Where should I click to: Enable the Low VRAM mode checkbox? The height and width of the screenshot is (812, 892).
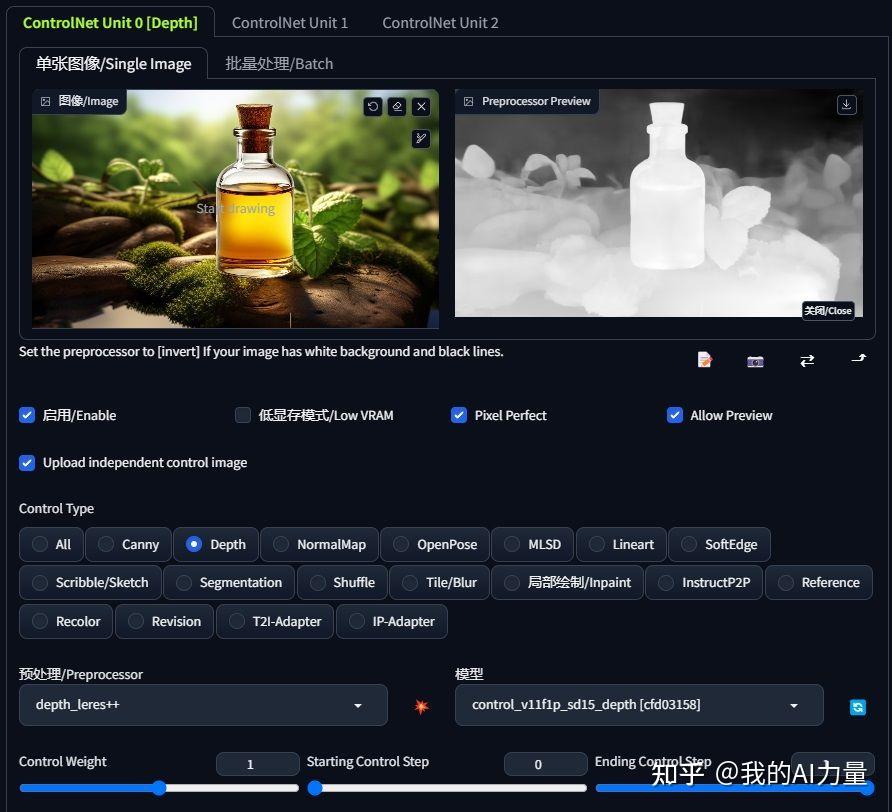click(x=243, y=415)
